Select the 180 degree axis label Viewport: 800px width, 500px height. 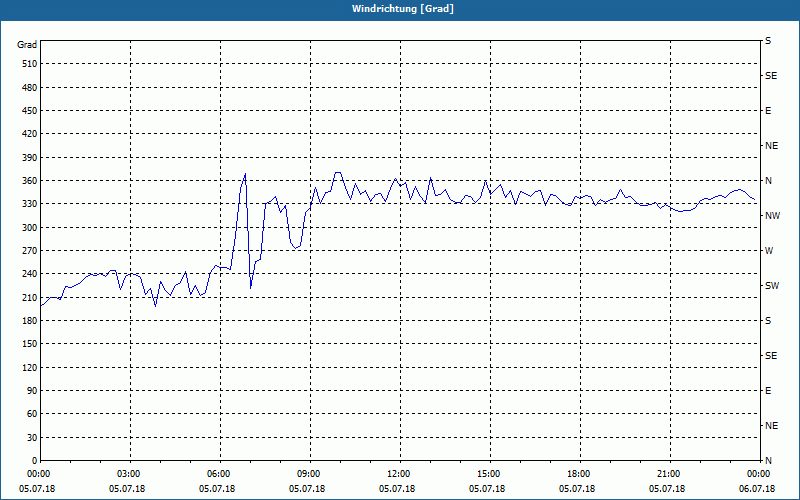click(30, 321)
